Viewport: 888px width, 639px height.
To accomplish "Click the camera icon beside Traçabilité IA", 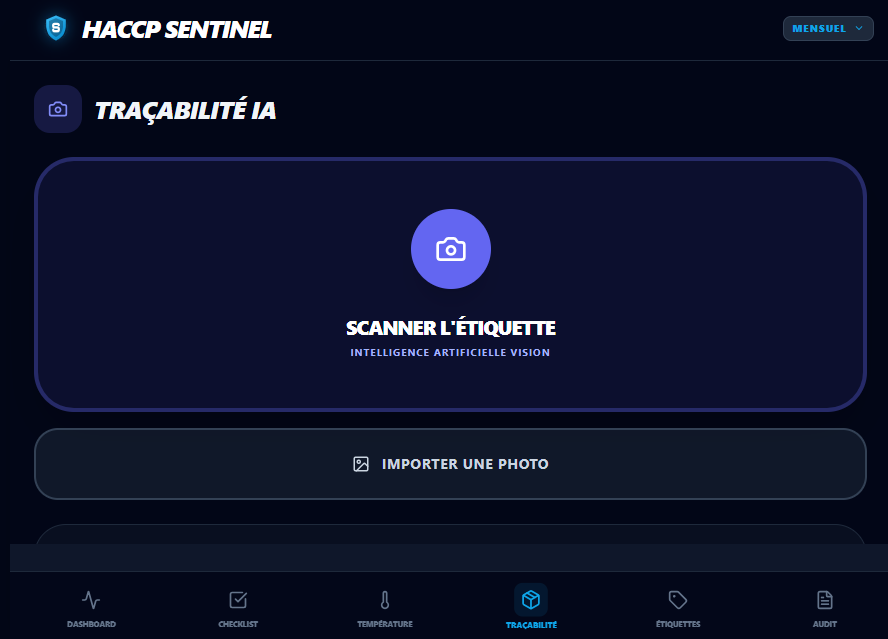I will (x=58, y=109).
